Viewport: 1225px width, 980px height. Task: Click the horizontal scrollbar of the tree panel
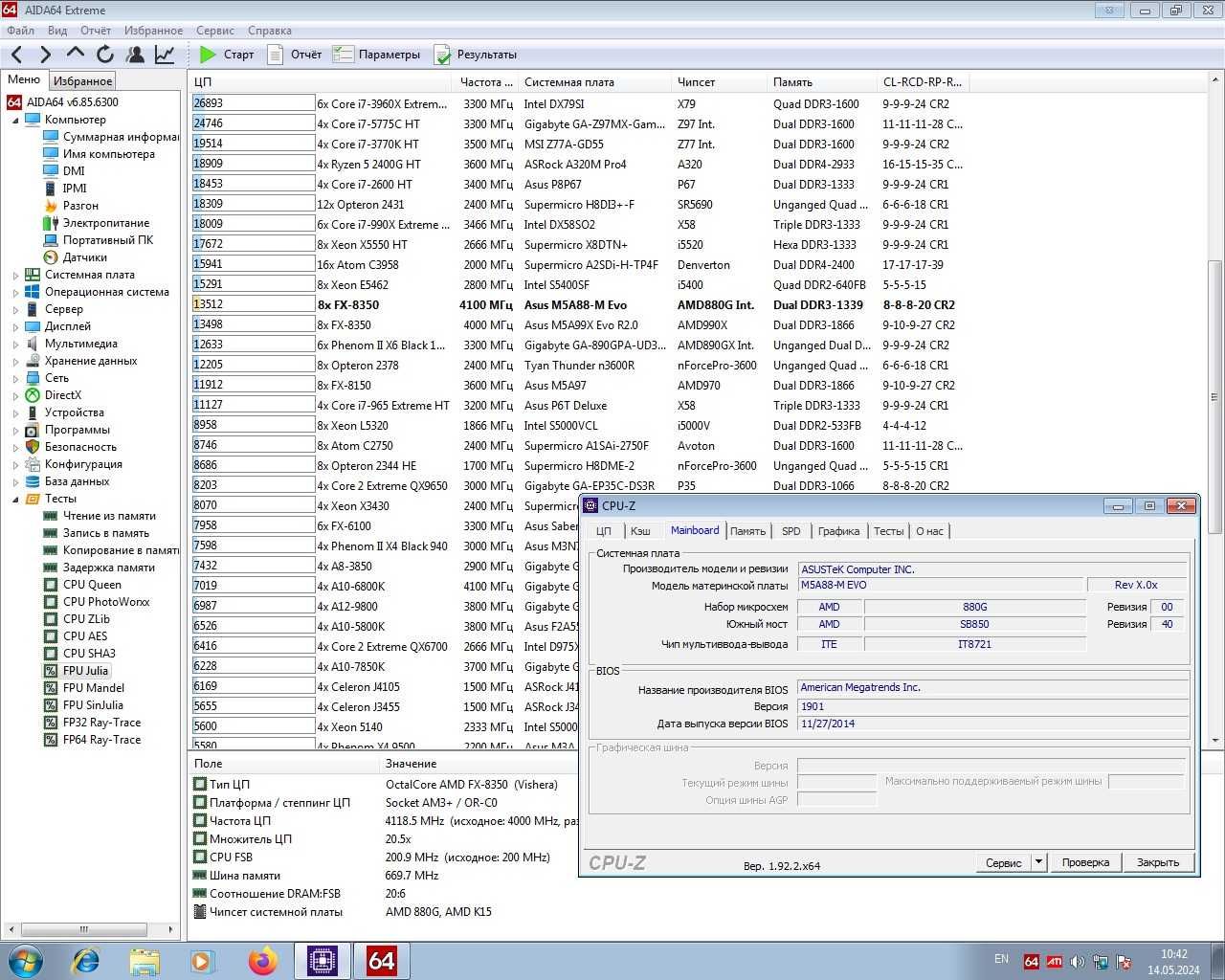tap(91, 929)
